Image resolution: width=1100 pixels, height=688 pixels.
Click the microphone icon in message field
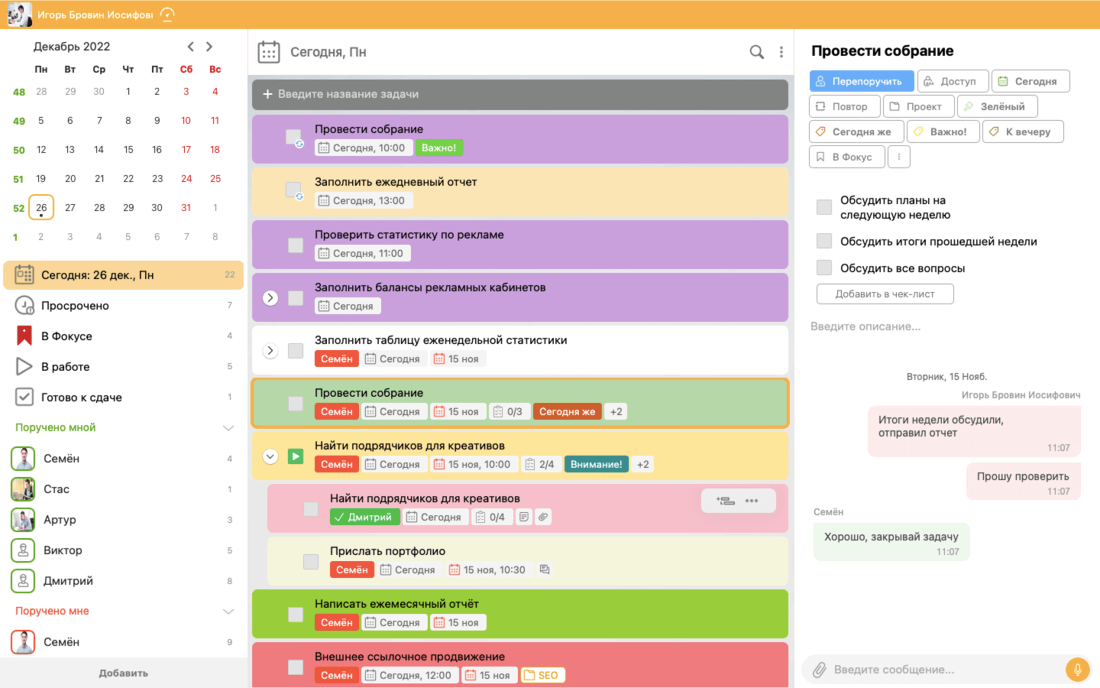pyautogui.click(x=1077, y=669)
